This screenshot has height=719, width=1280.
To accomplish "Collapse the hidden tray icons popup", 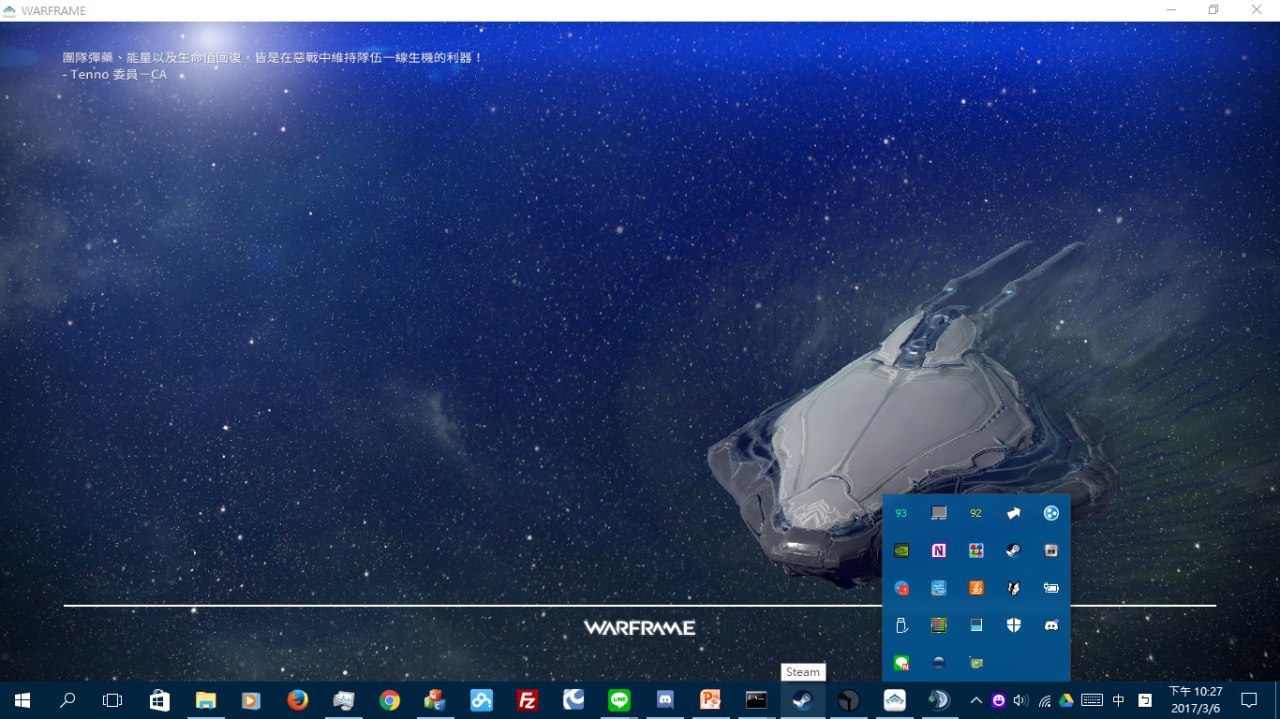I will click(976, 701).
